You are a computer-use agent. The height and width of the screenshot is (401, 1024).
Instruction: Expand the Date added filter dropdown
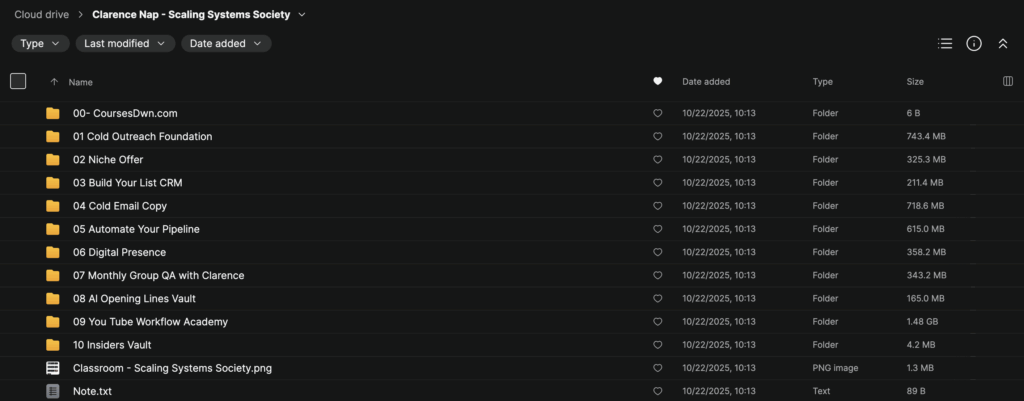coord(226,44)
